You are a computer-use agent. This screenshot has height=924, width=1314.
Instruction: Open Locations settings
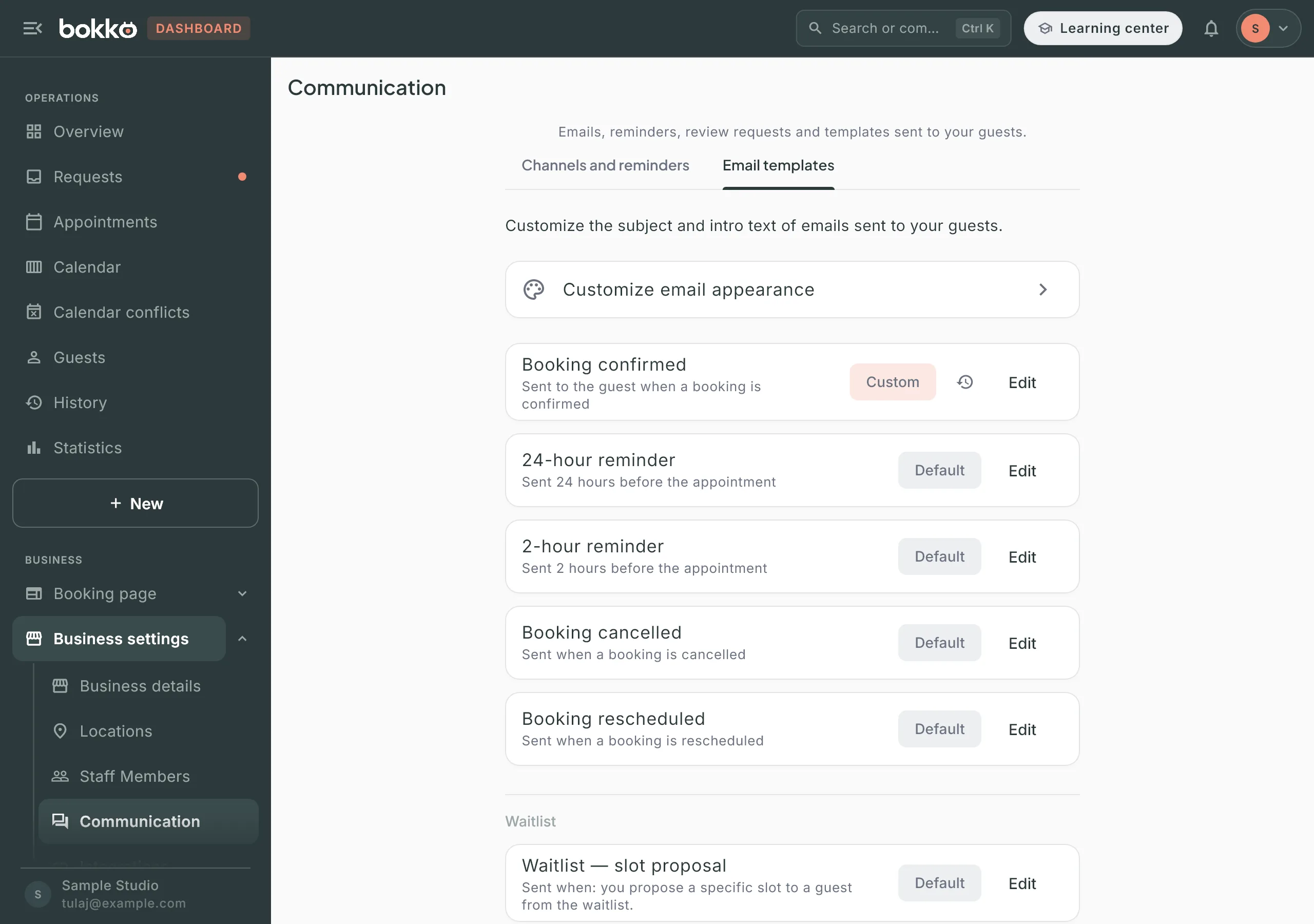pyautogui.click(x=148, y=731)
